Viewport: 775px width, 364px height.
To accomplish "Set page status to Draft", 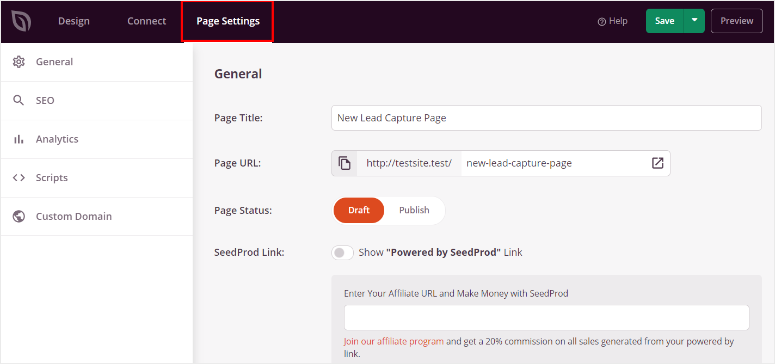I will pyautogui.click(x=359, y=210).
